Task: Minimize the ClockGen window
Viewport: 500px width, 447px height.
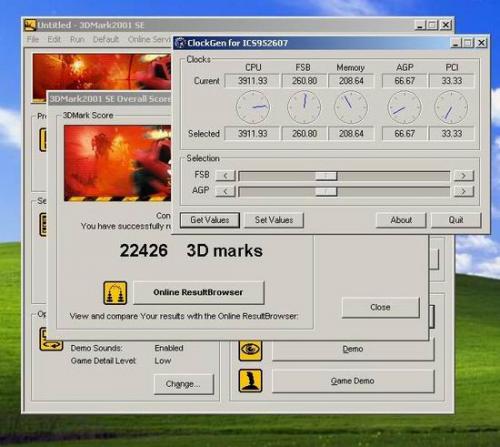Action: coord(456,43)
